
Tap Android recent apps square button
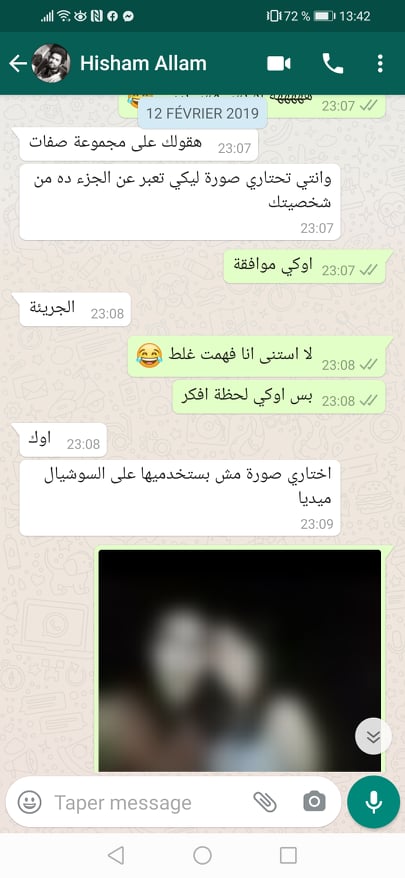[288, 855]
